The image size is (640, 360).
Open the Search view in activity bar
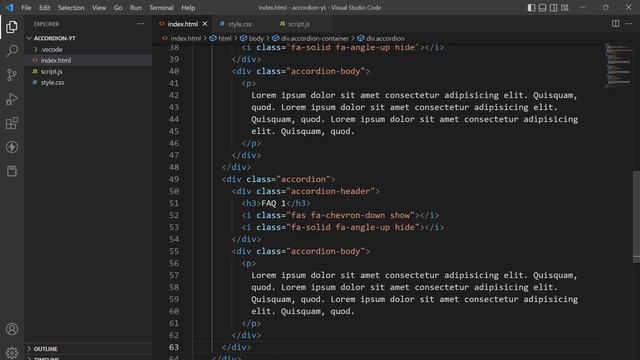coord(12,51)
